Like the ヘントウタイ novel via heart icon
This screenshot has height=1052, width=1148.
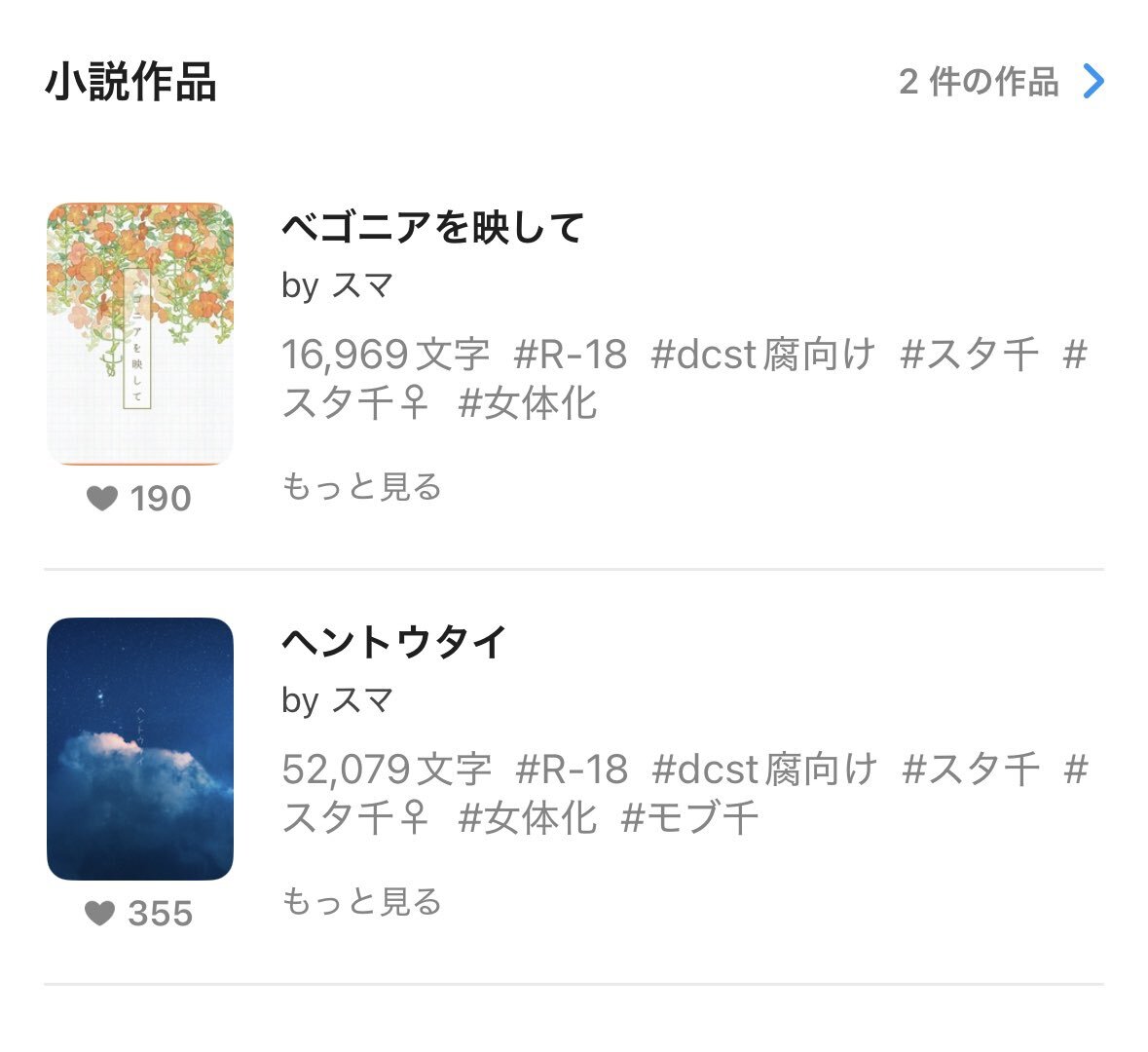[x=100, y=914]
